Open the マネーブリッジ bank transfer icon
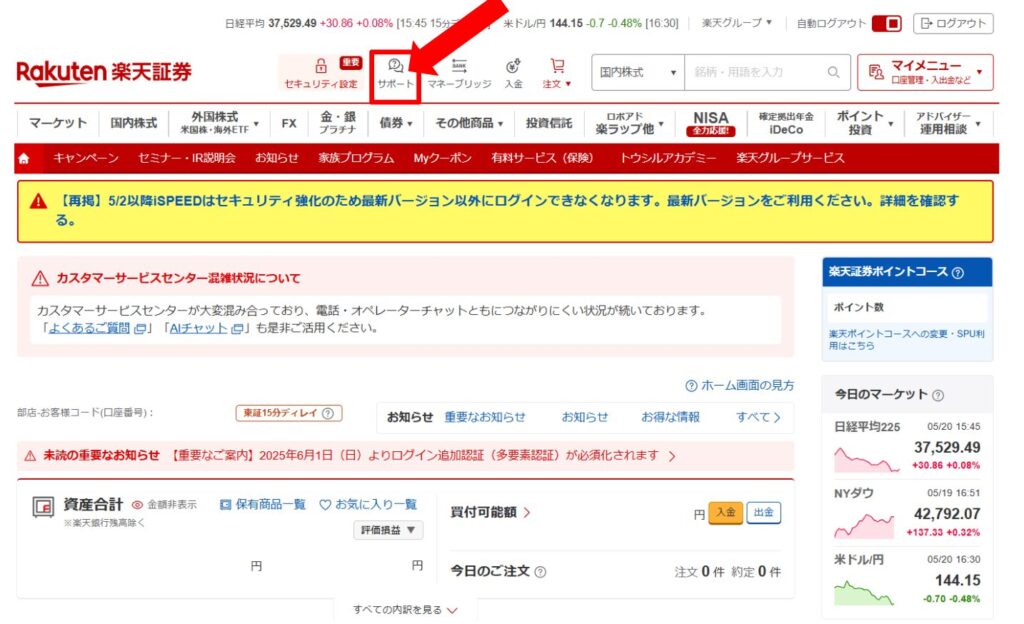1024x624 pixels. click(x=459, y=66)
